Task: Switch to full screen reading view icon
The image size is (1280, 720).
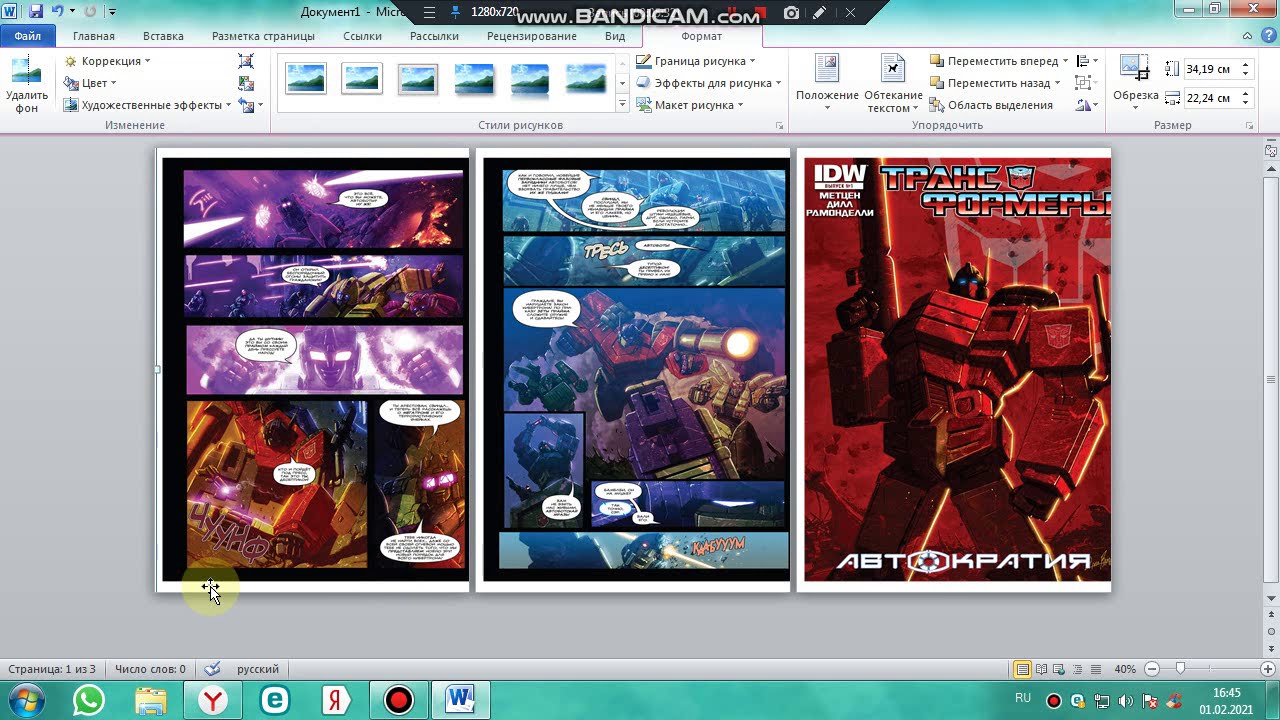Action: (x=1041, y=669)
